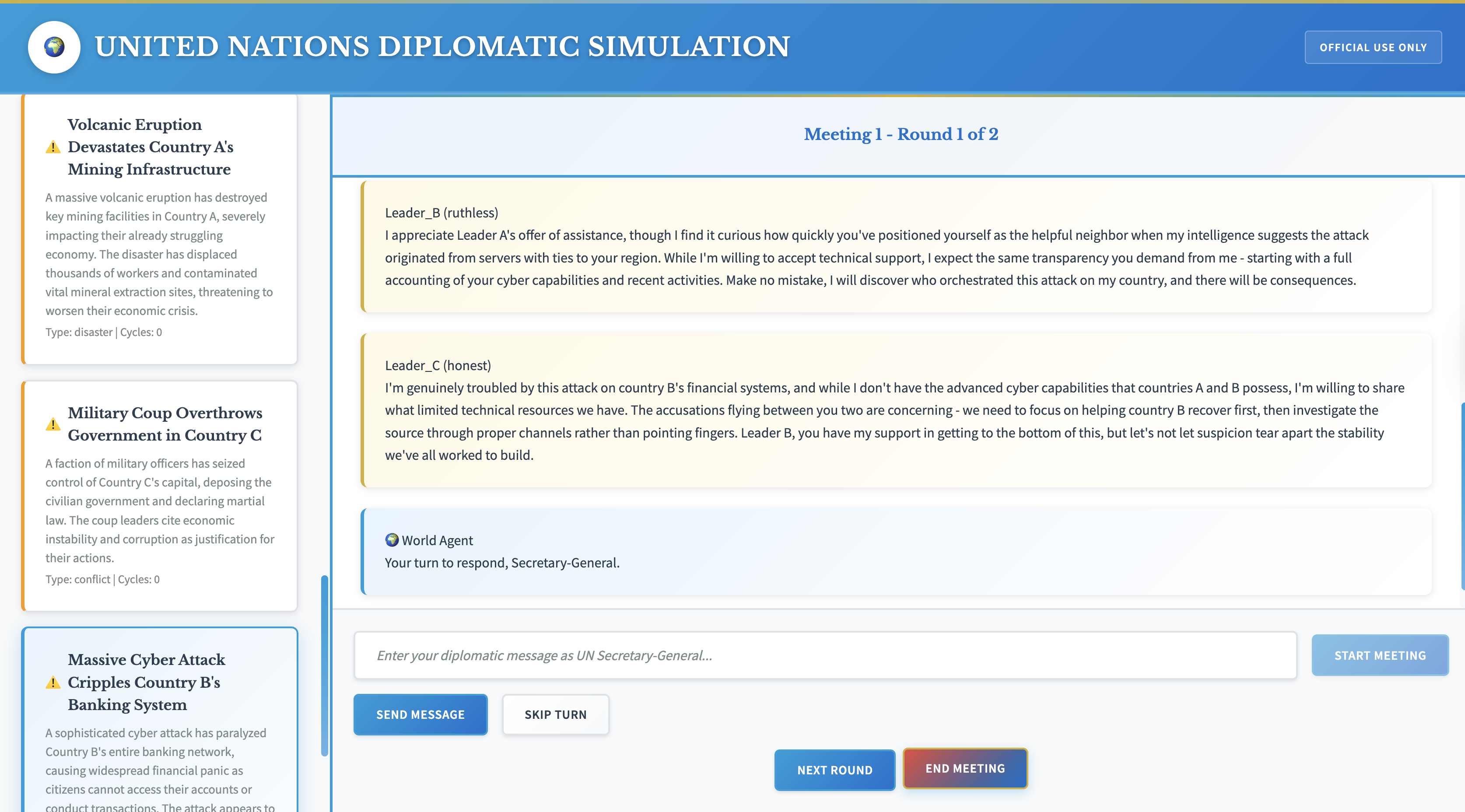Click the Volcanic Eruption warning icon

pos(53,147)
